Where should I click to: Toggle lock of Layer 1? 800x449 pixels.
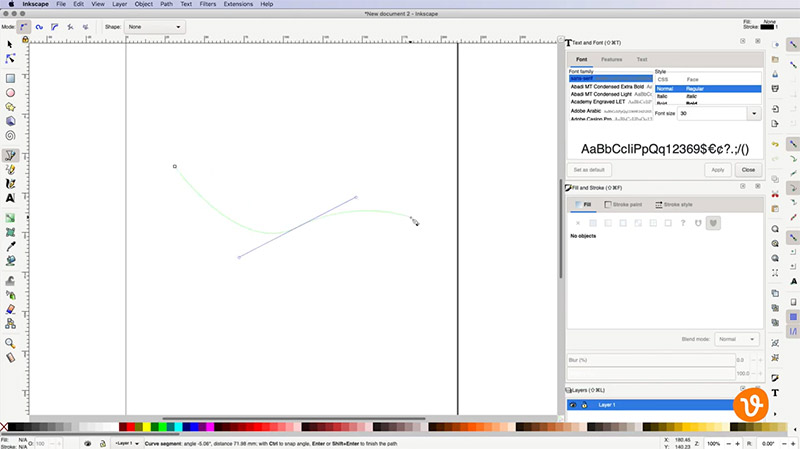584,405
